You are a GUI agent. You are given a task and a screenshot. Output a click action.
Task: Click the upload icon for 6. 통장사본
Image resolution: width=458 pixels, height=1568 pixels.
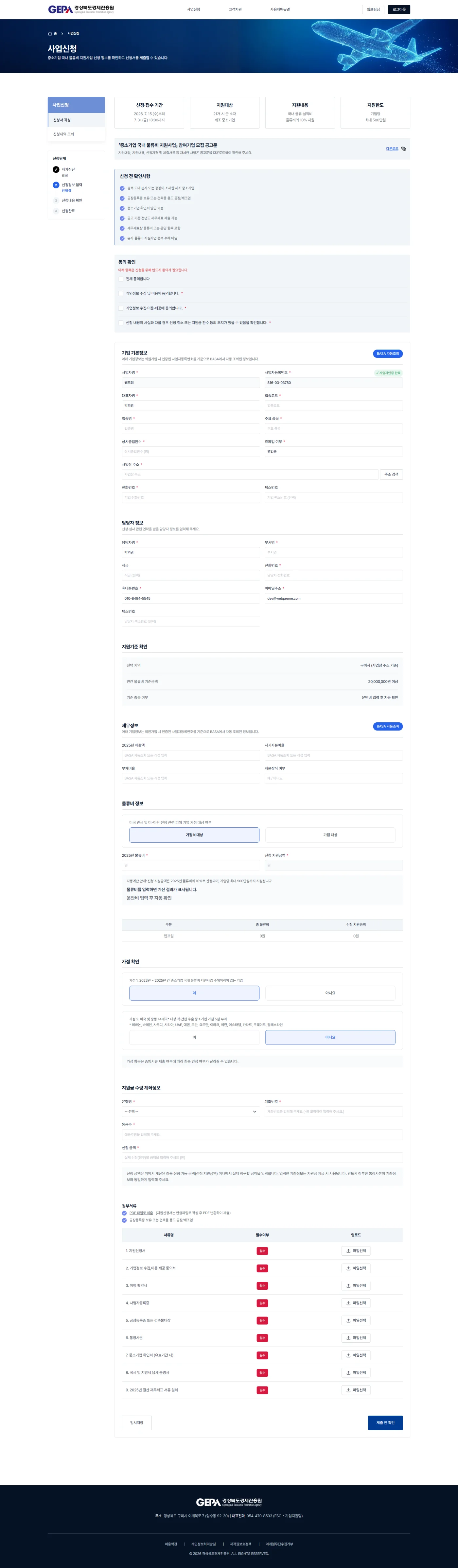click(348, 1337)
